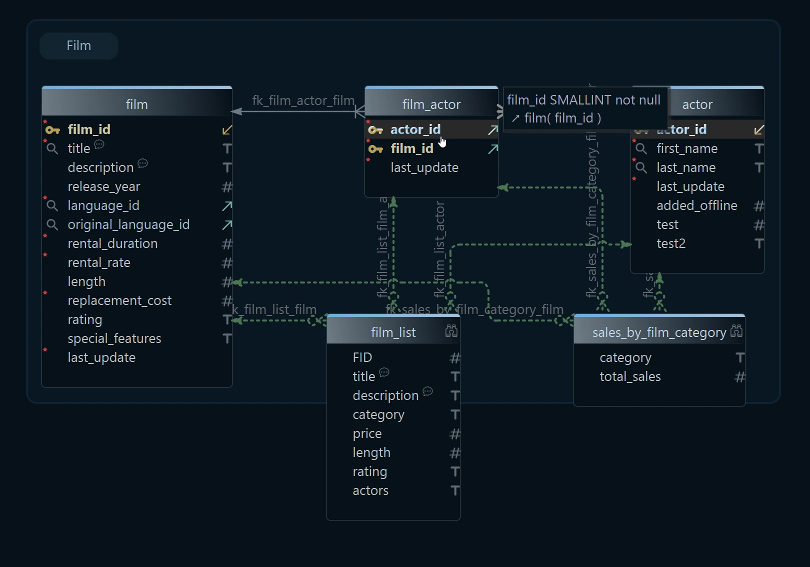Click the text type icon on film_list actors row
810x567 pixels.
point(455,491)
